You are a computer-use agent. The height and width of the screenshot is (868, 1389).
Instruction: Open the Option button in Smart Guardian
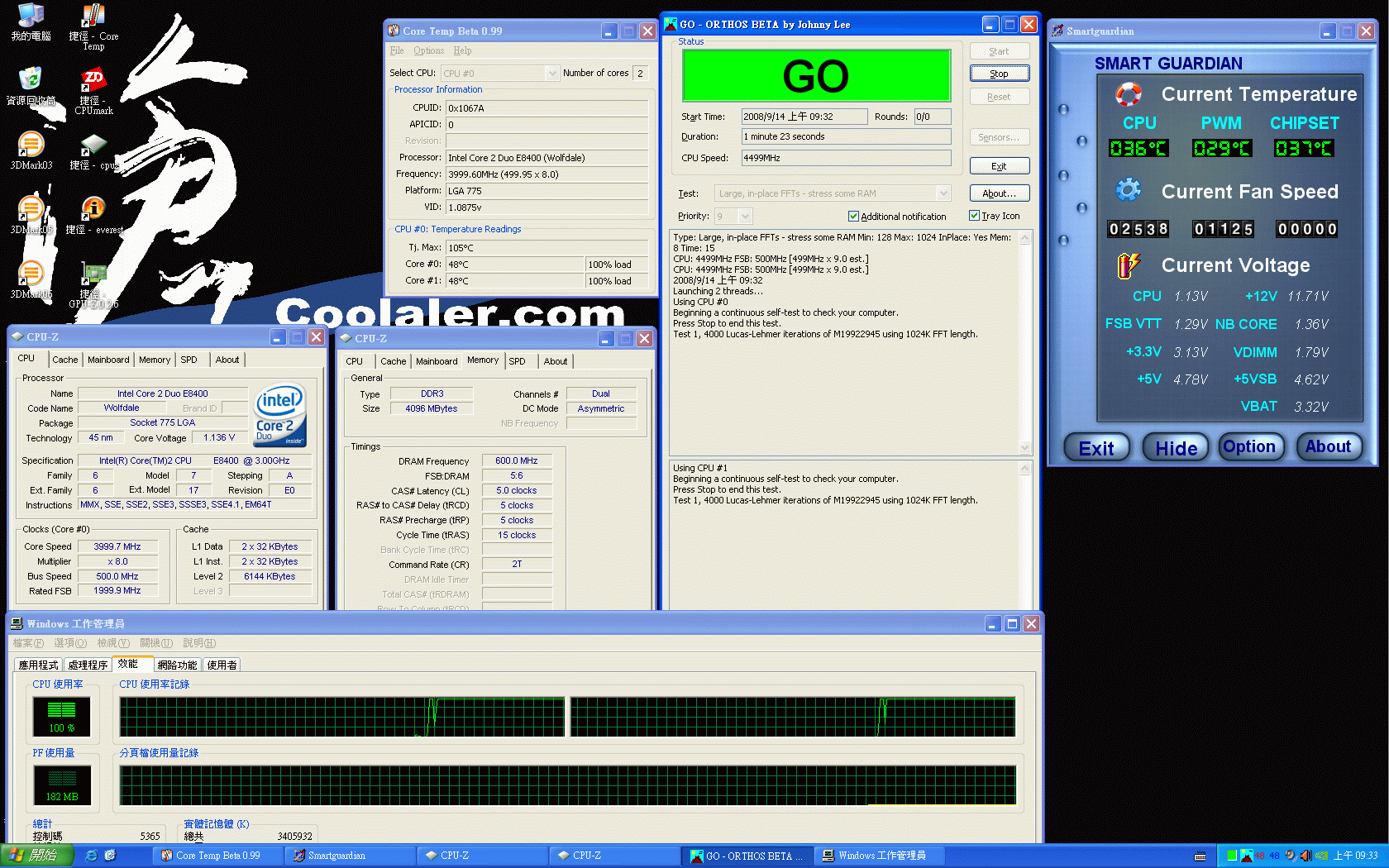pyautogui.click(x=1249, y=447)
